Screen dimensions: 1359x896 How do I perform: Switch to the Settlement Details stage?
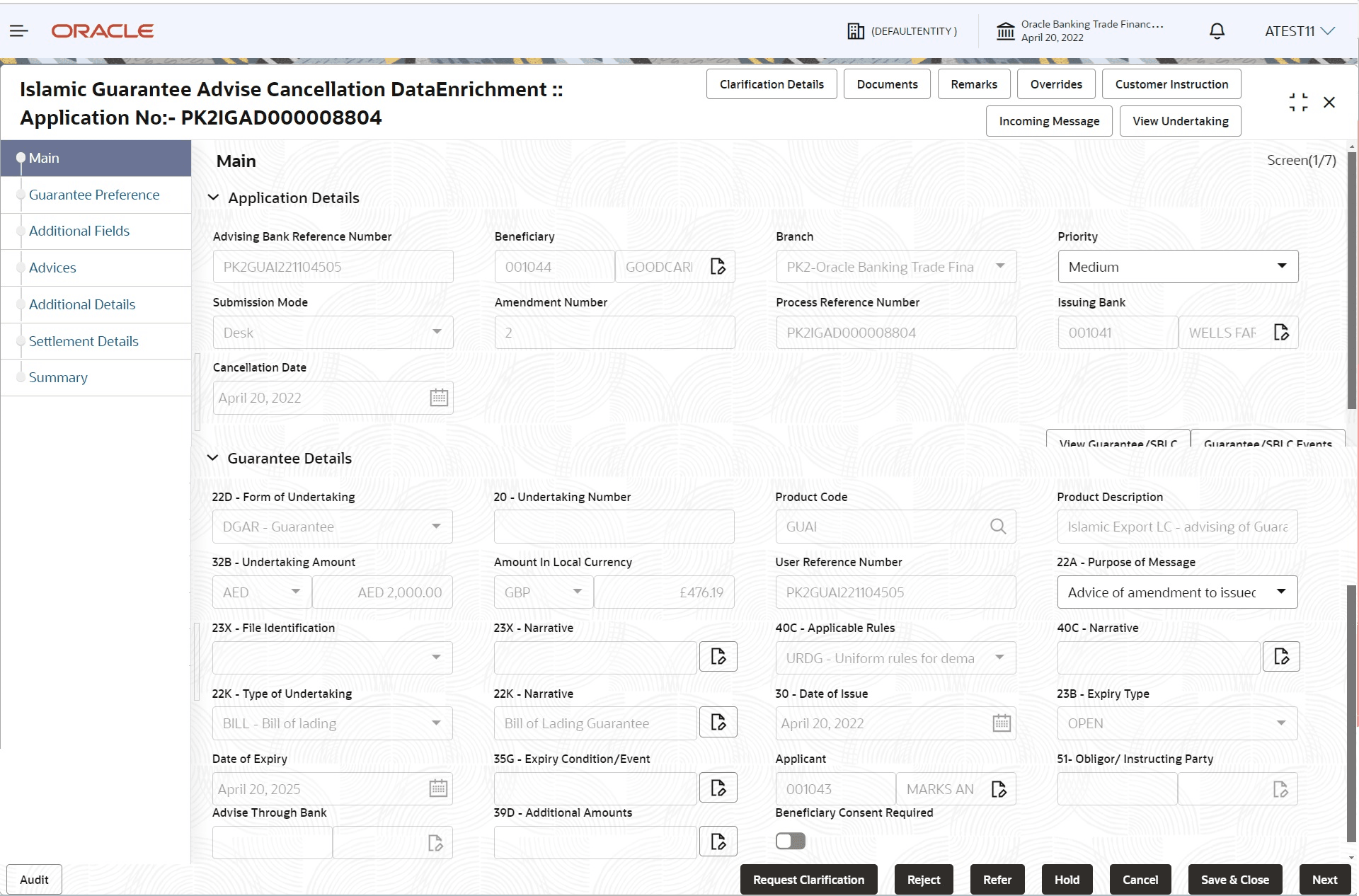84,340
